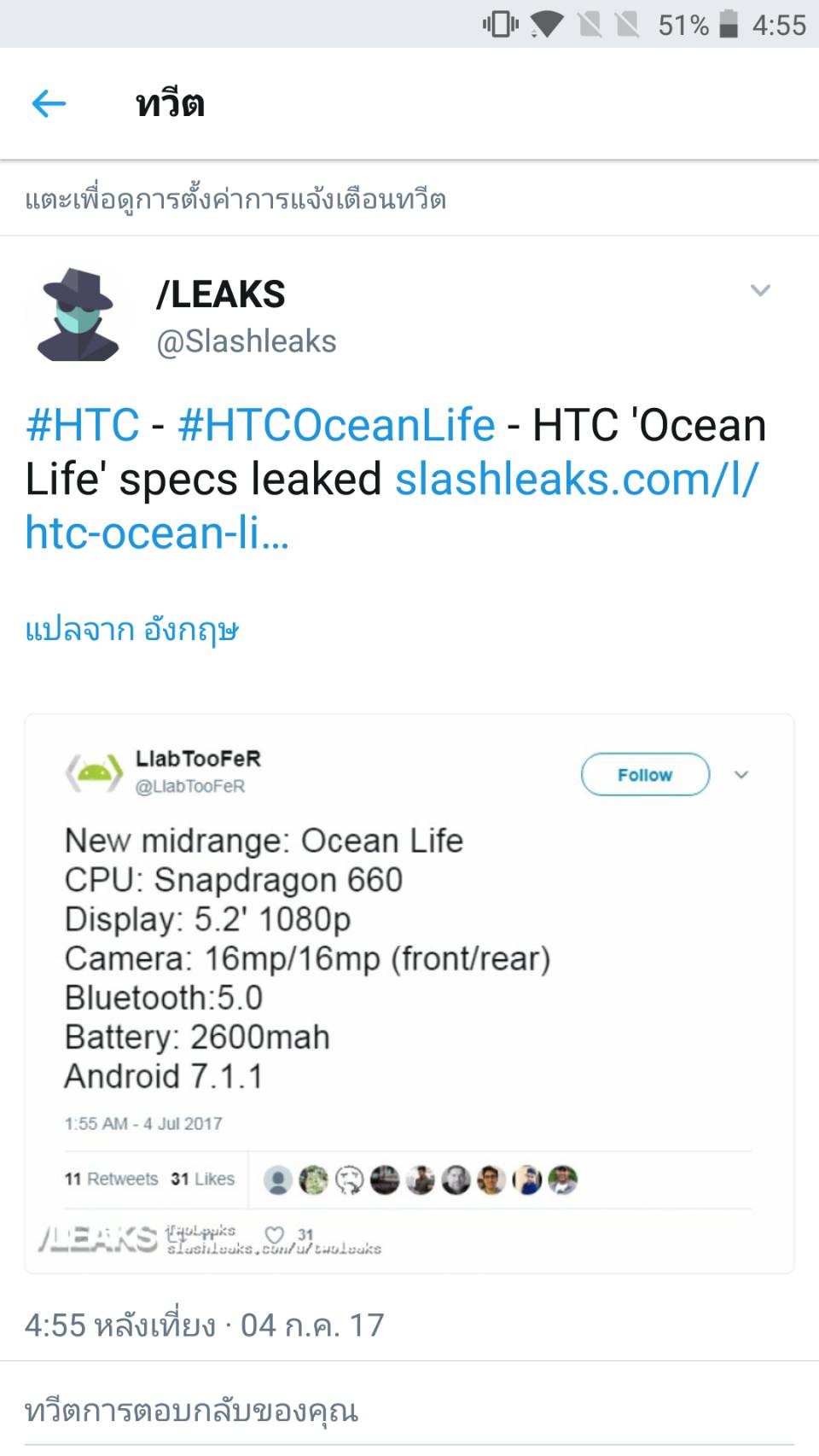Tap the heart like icon in the image
The image size is (819, 1456).
274,1235
